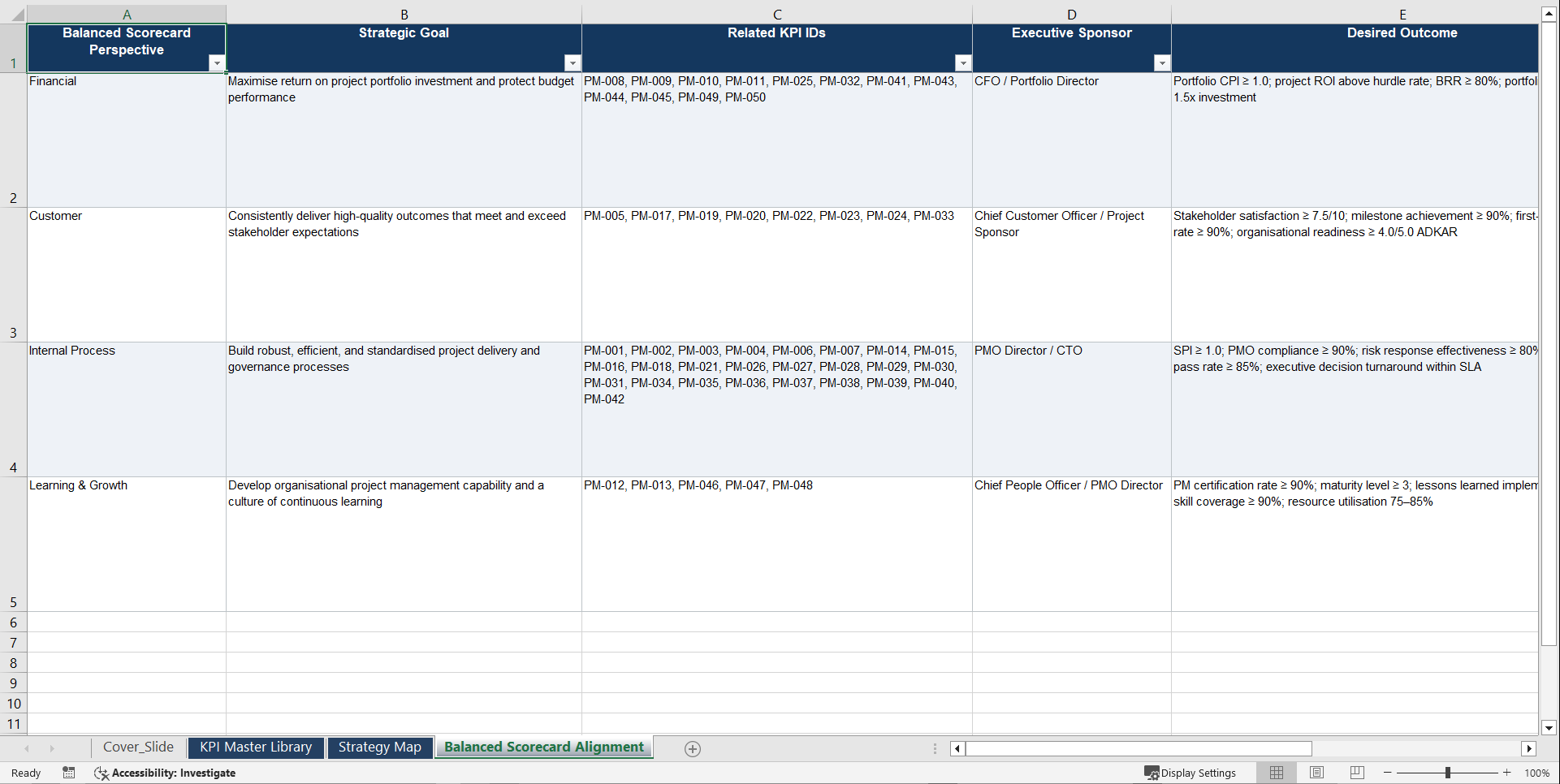
Task: Switch to Page Break Preview view
Action: pyautogui.click(x=1357, y=773)
